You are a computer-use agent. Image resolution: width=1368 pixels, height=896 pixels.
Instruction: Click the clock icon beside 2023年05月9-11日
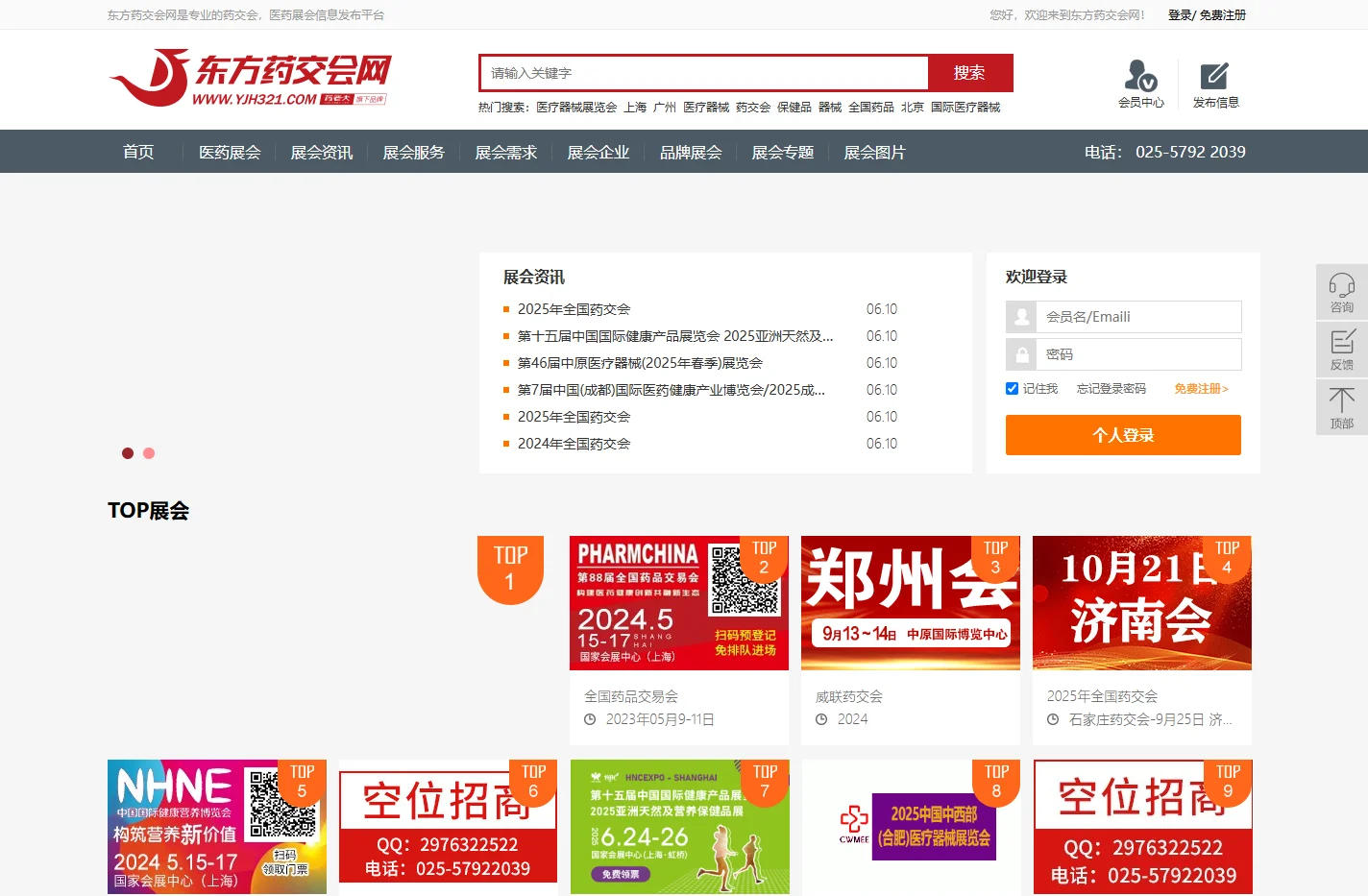pos(591,719)
